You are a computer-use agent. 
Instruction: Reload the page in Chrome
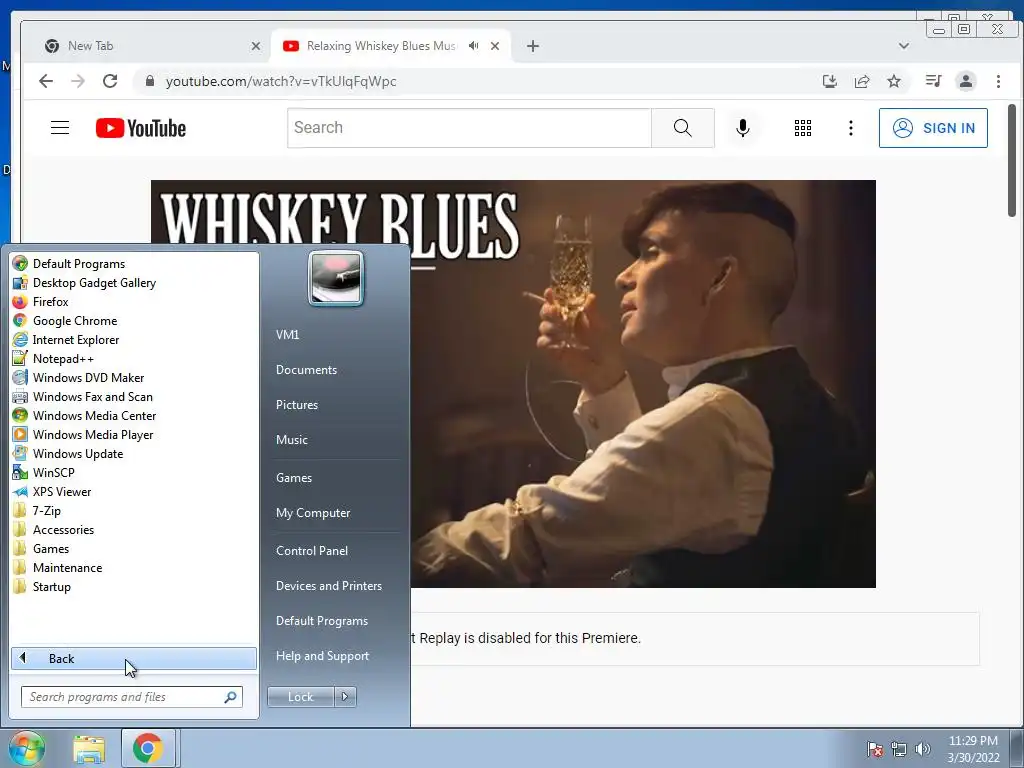[110, 81]
